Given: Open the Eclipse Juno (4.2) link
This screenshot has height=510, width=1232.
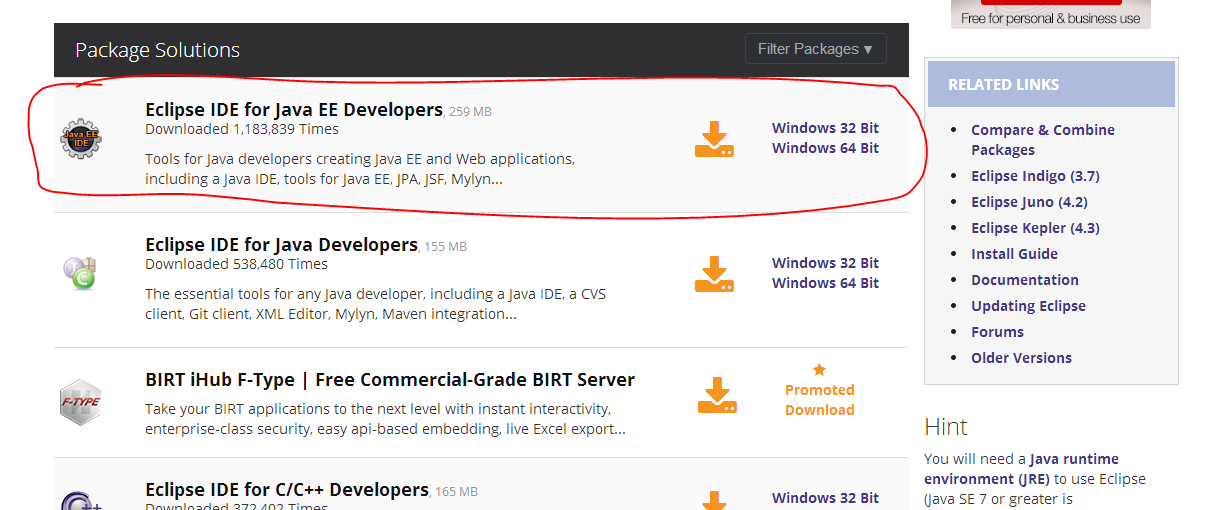Looking at the screenshot, I should [x=1029, y=202].
